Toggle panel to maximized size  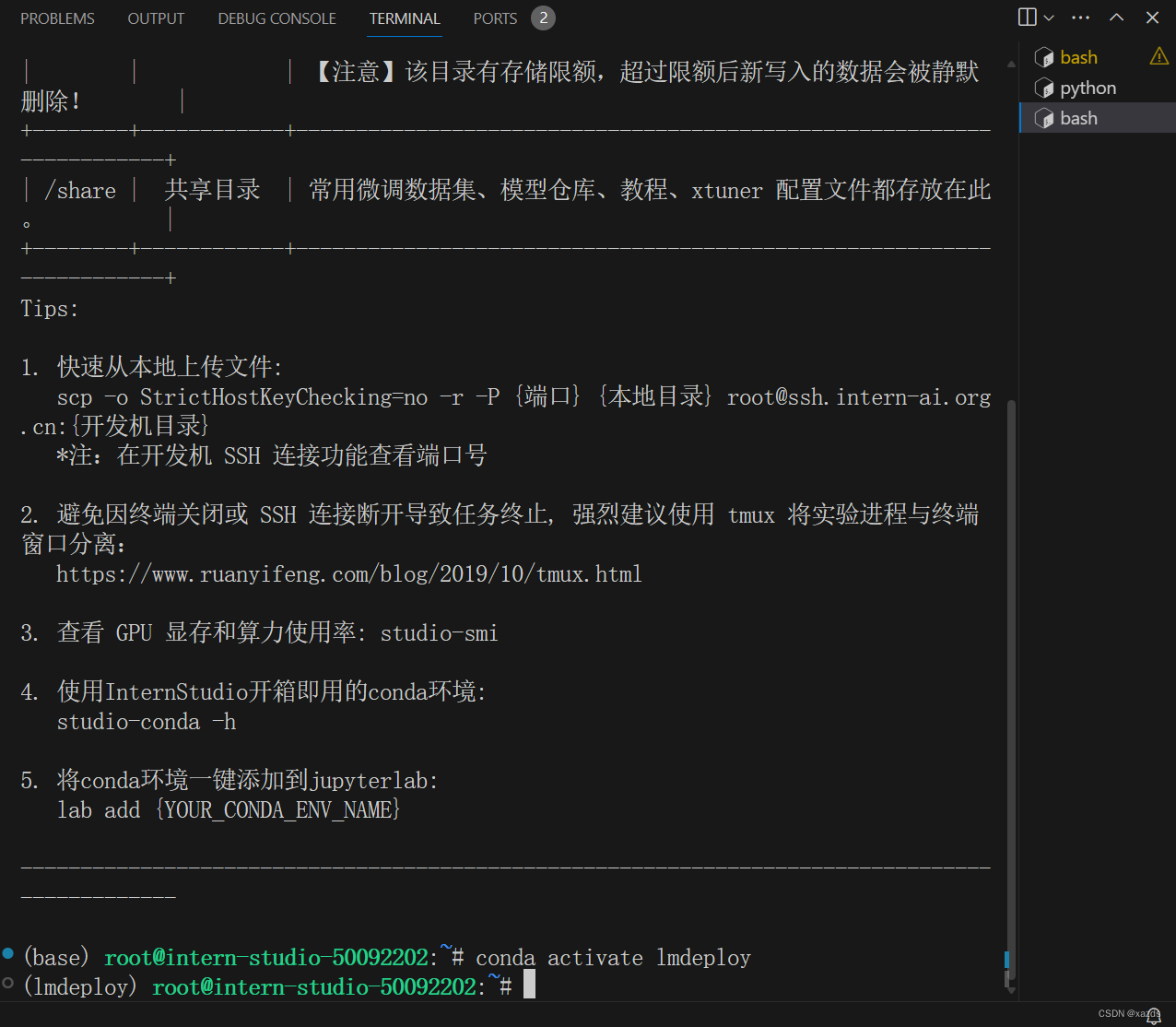point(1115,17)
